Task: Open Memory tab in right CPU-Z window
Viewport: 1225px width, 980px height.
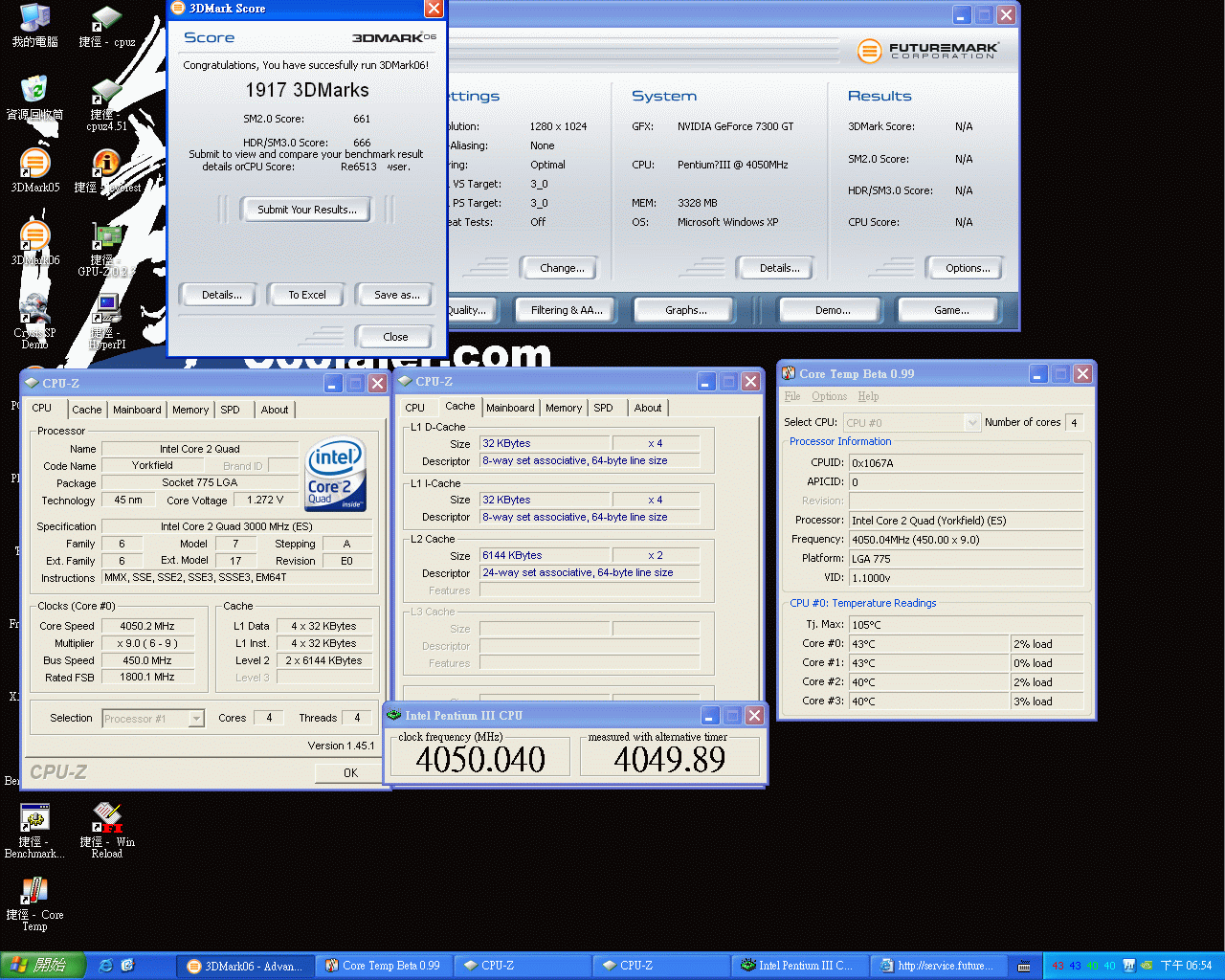Action: pyautogui.click(x=564, y=408)
